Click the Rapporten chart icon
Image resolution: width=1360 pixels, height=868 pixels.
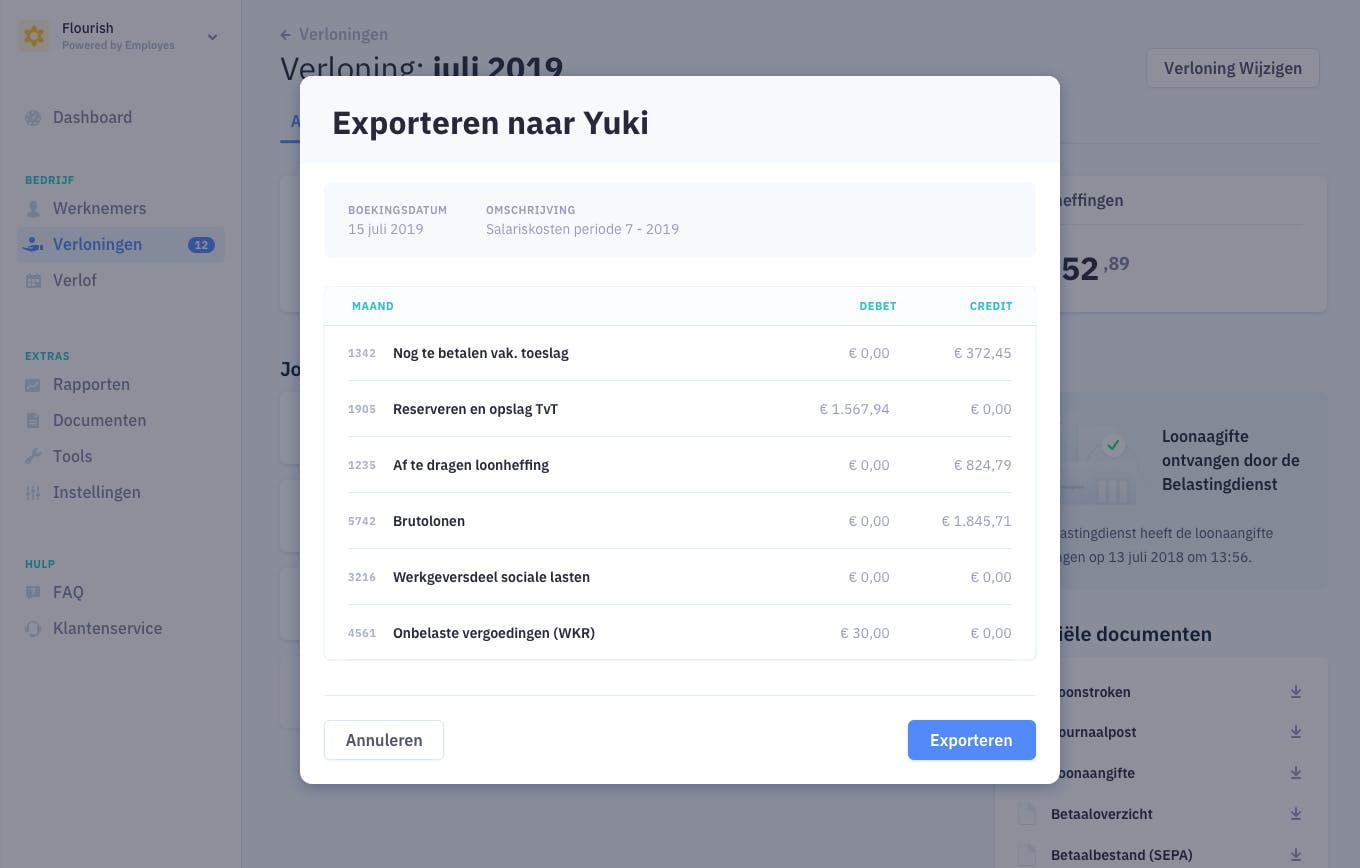coord(33,385)
